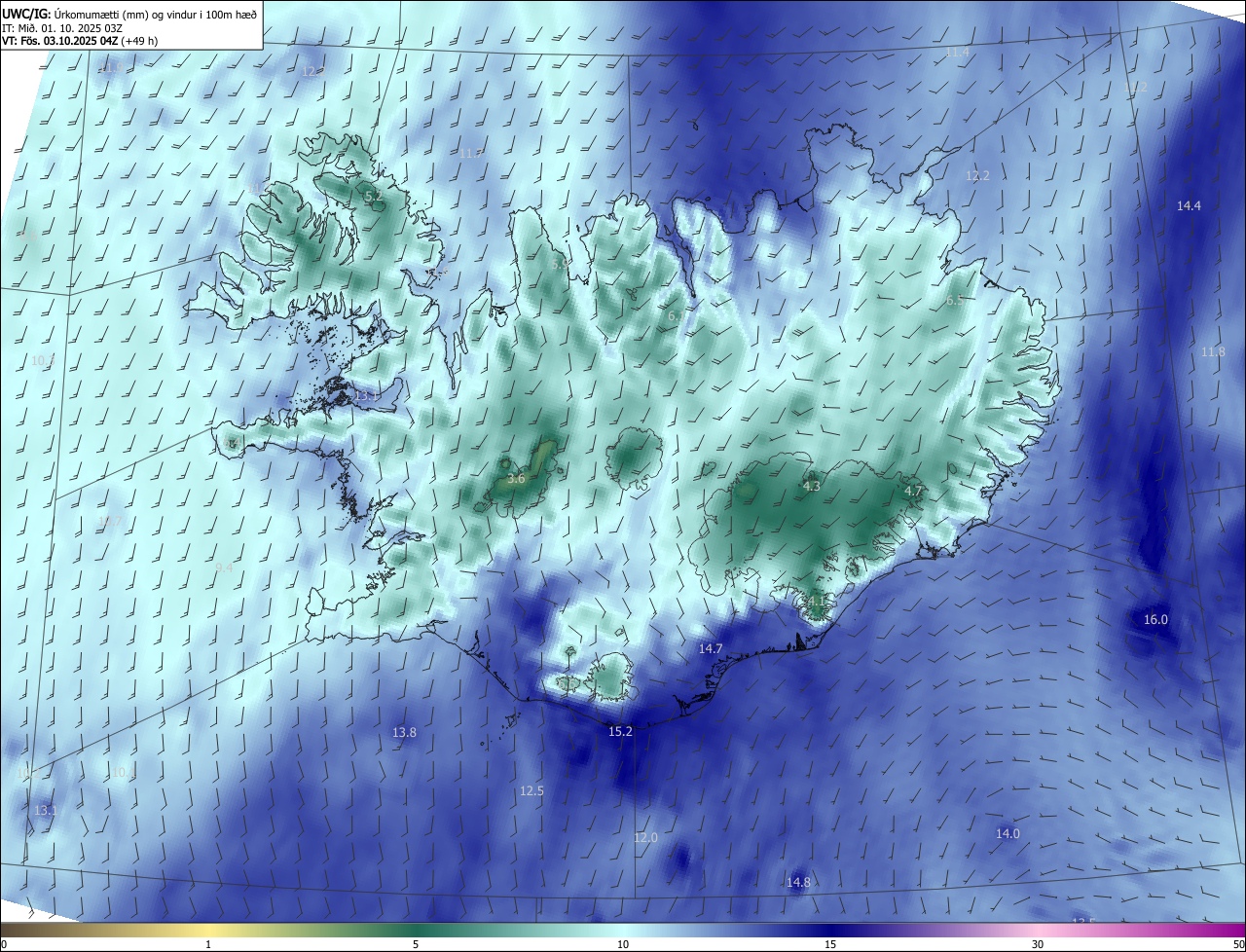Click the 50 label on the color scale
Screen dimensions: 1246x952
(x=1238, y=944)
